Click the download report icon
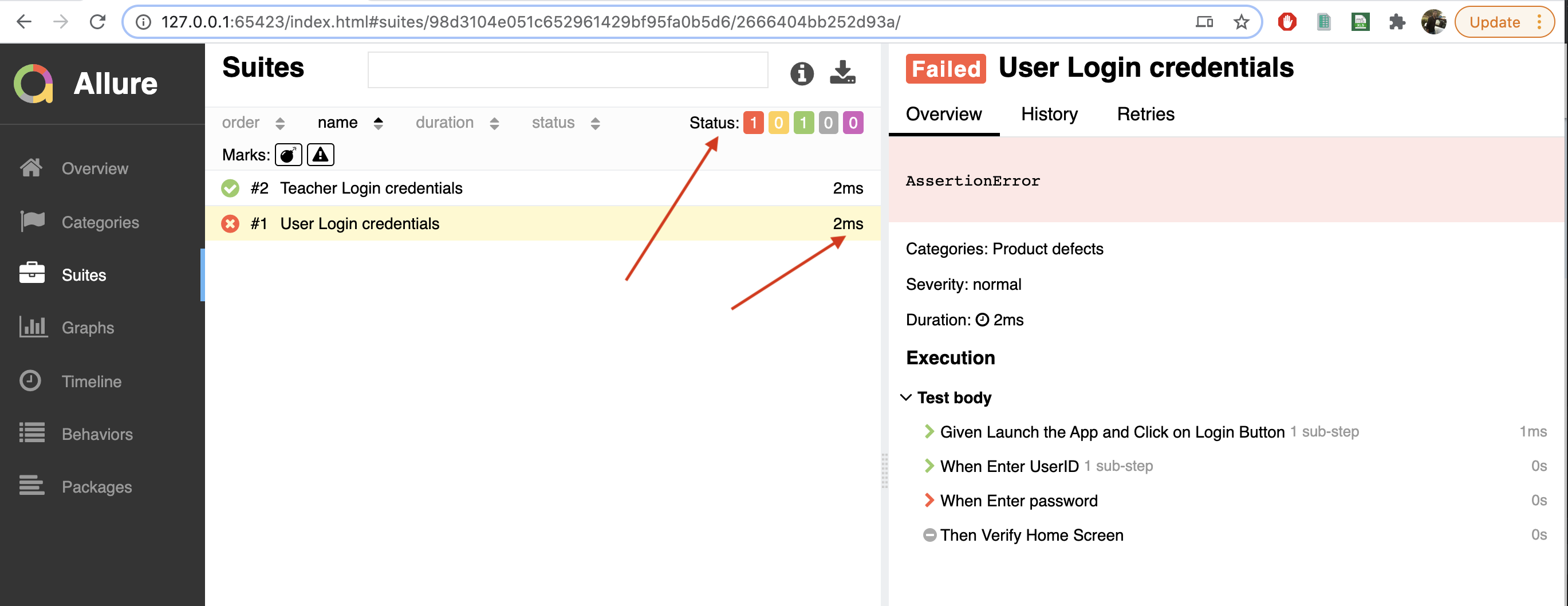This screenshot has width=1568, height=606. [843, 74]
